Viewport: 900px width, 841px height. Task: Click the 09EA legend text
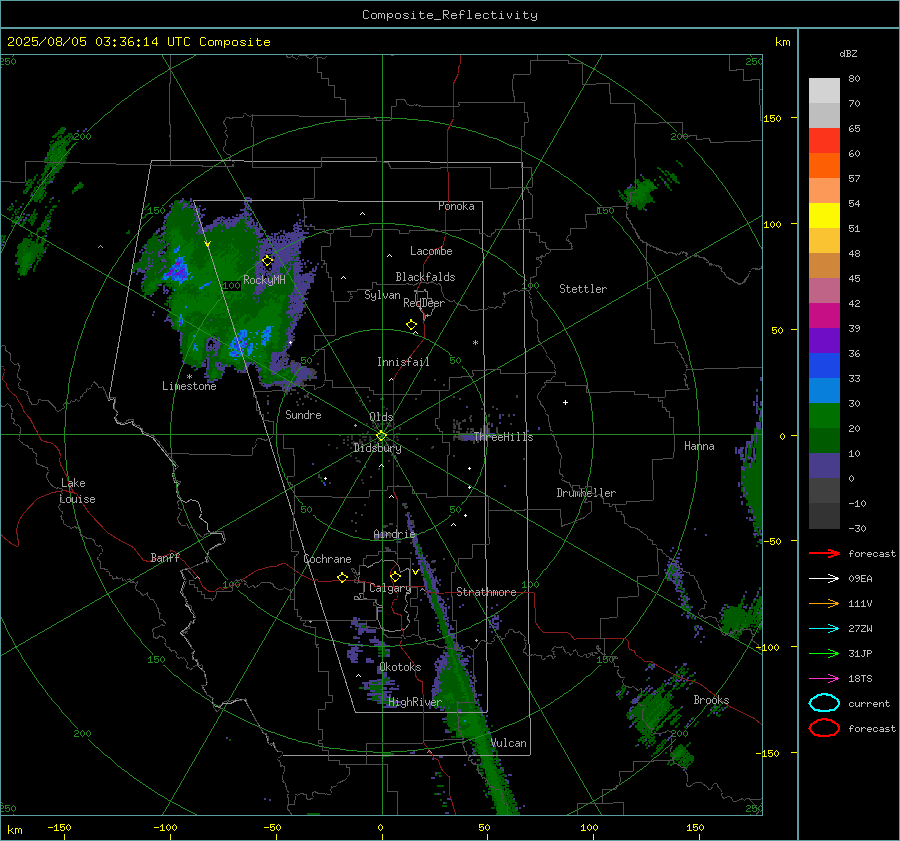click(x=860, y=579)
